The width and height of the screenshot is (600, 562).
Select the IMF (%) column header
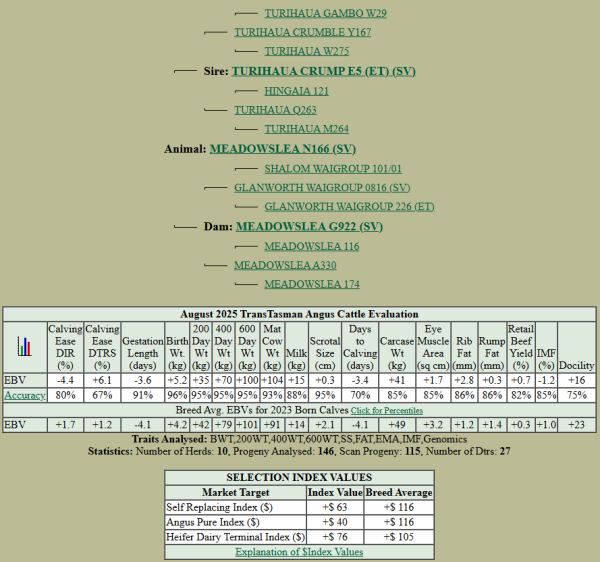[x=546, y=347]
